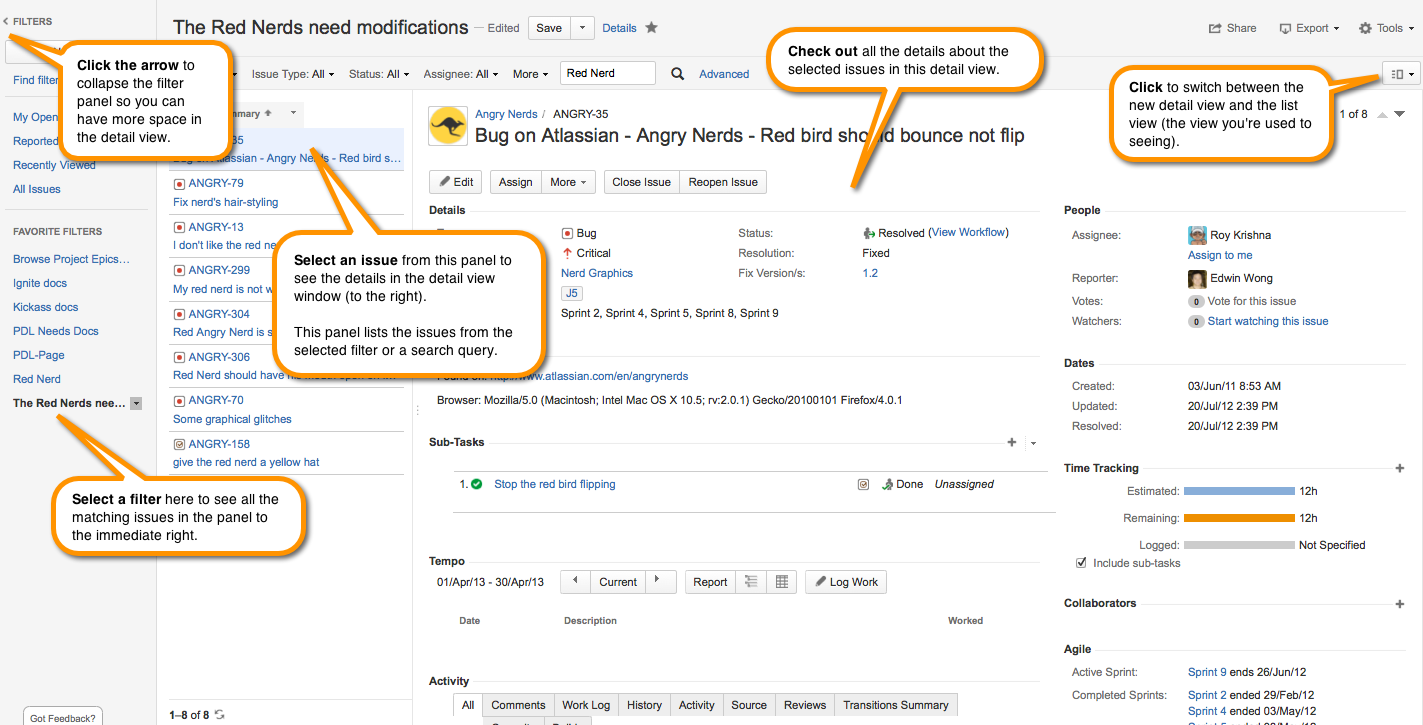
Task: Click the search magnifier icon
Action: [x=677, y=73]
